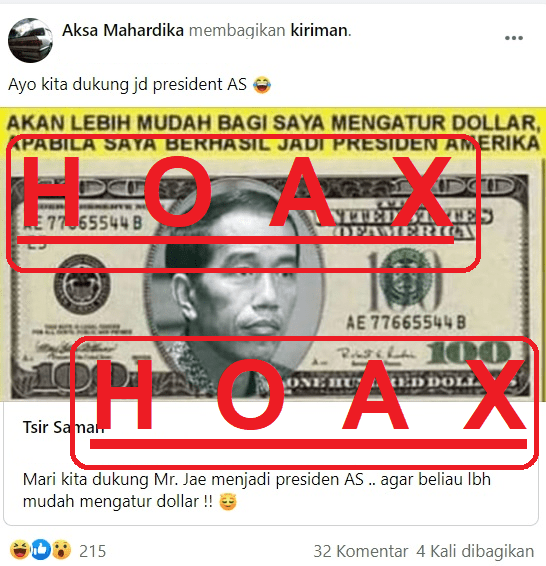Click the portrait on the banknote
Screen dimensions: 546x566
[x=236, y=289]
